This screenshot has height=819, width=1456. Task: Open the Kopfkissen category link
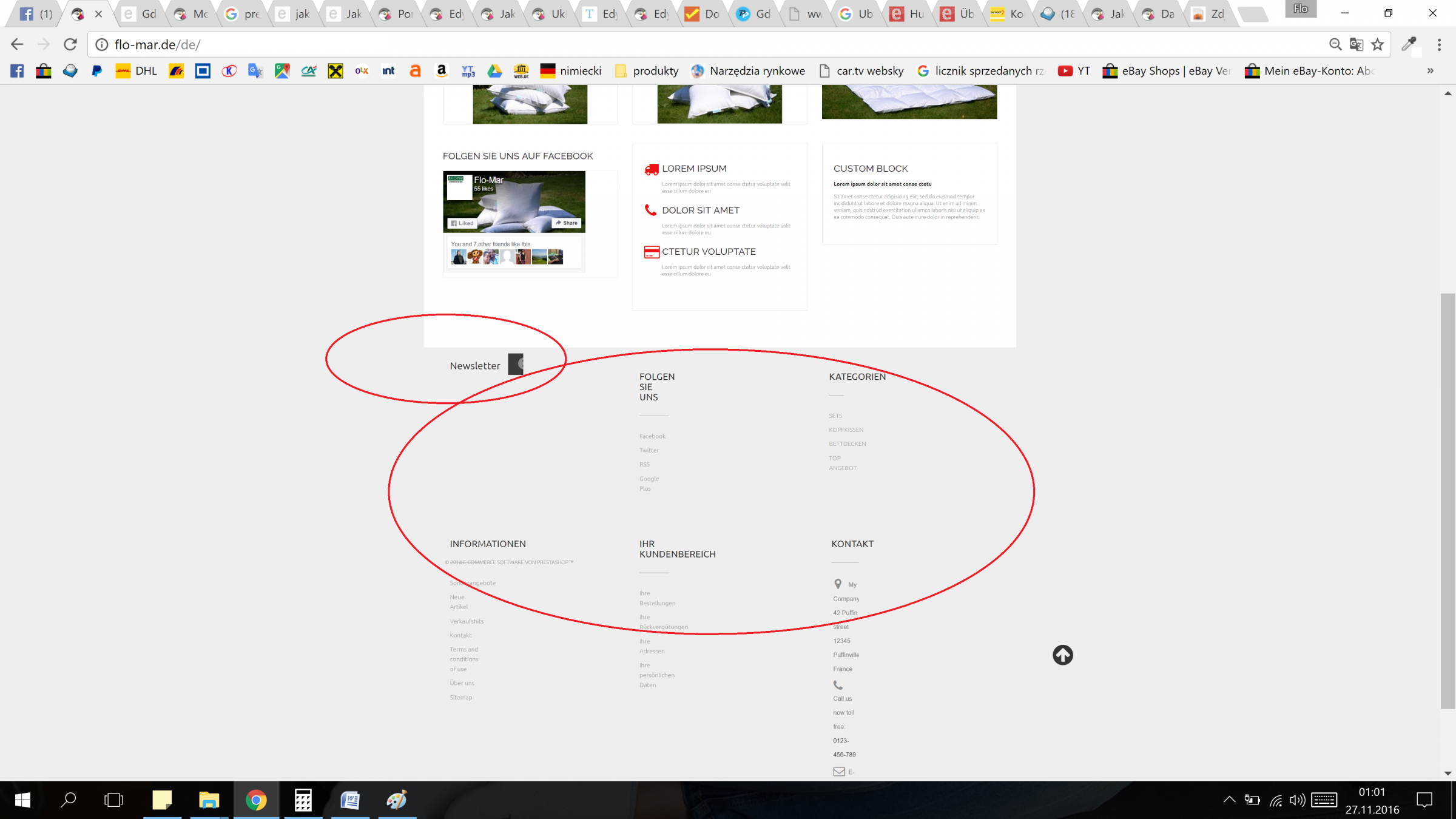(x=846, y=430)
